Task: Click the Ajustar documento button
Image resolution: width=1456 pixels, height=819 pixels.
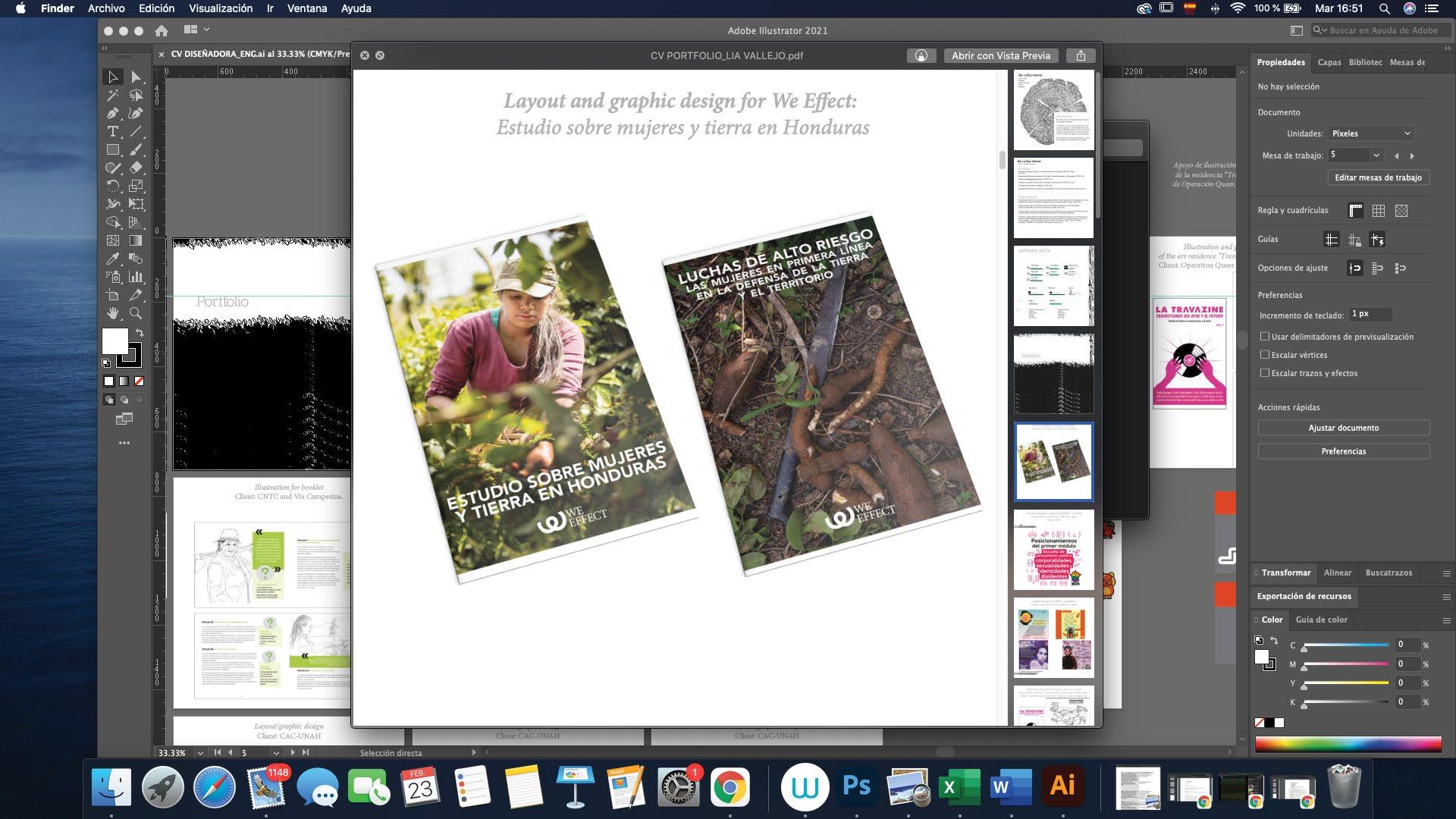Action: pyautogui.click(x=1343, y=428)
